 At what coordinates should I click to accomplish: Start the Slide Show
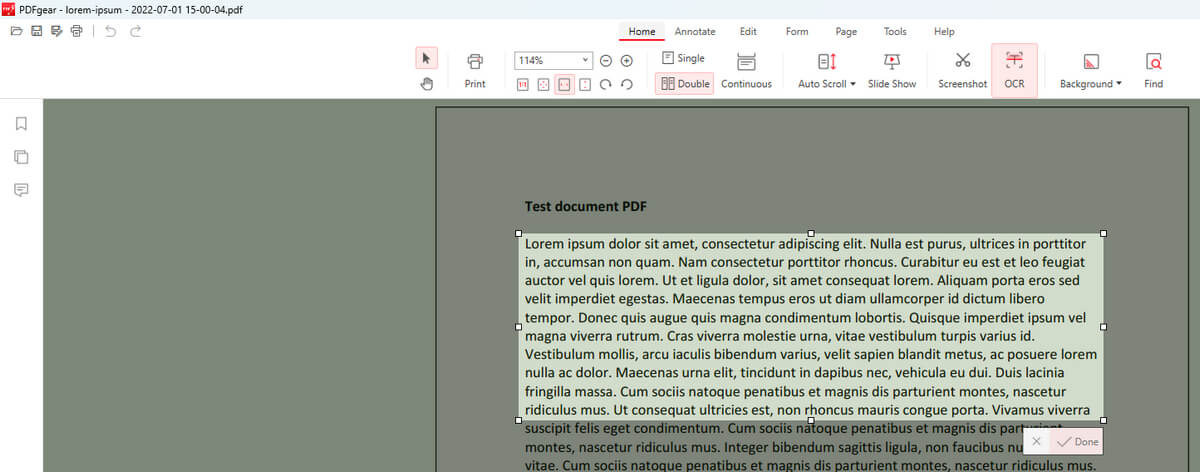tap(892, 71)
